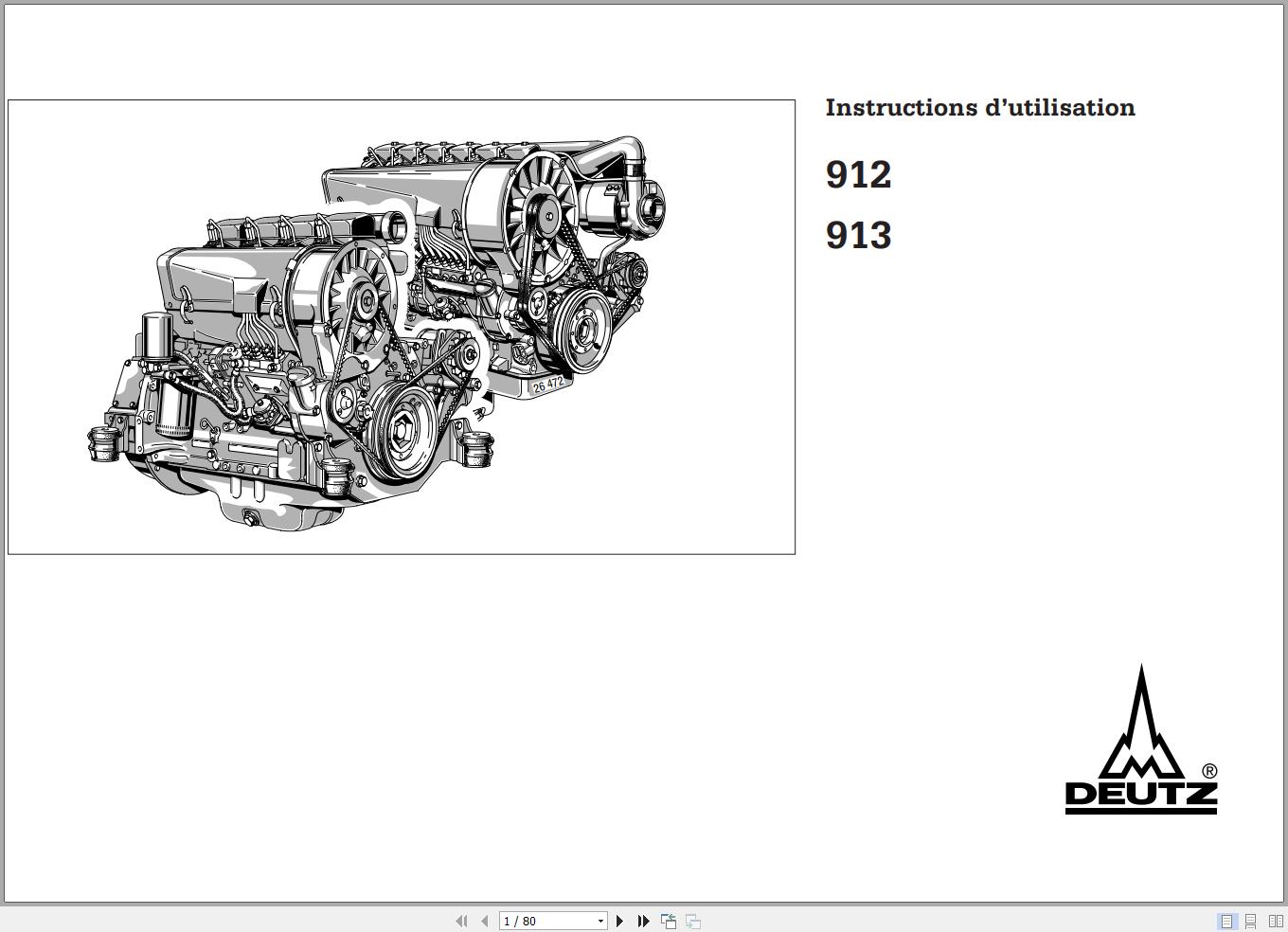This screenshot has width=1288, height=932.
Task: Click the grayed next view icon
Action: 693,921
